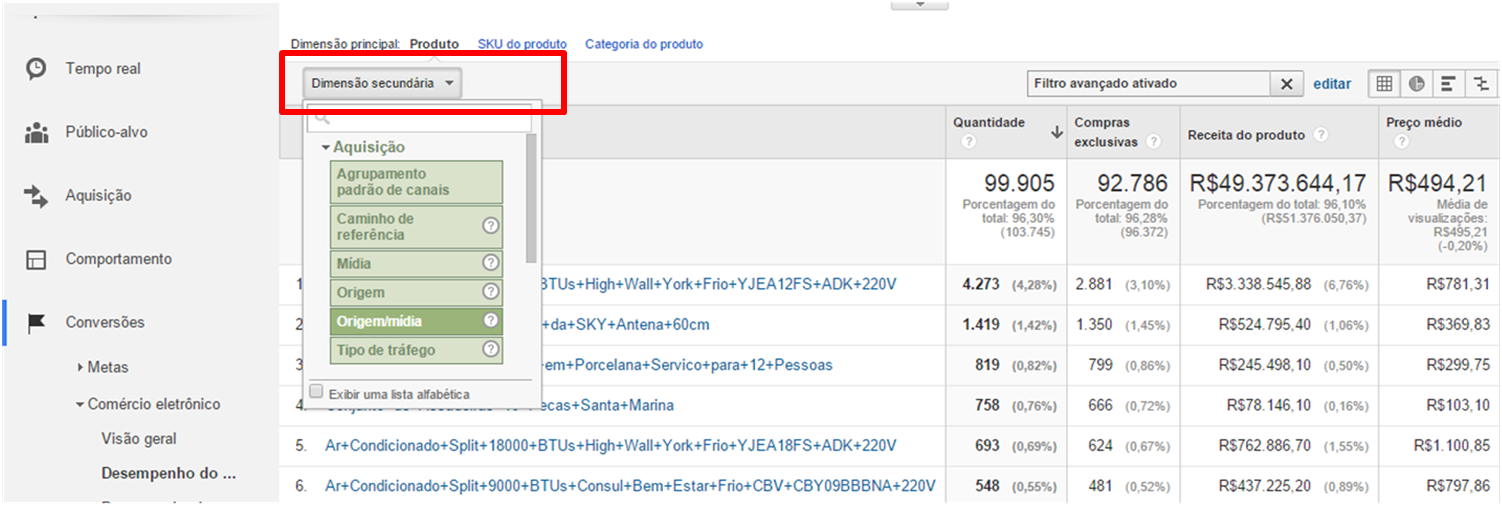
Task: Click the editar filter link
Action: 1331,84
